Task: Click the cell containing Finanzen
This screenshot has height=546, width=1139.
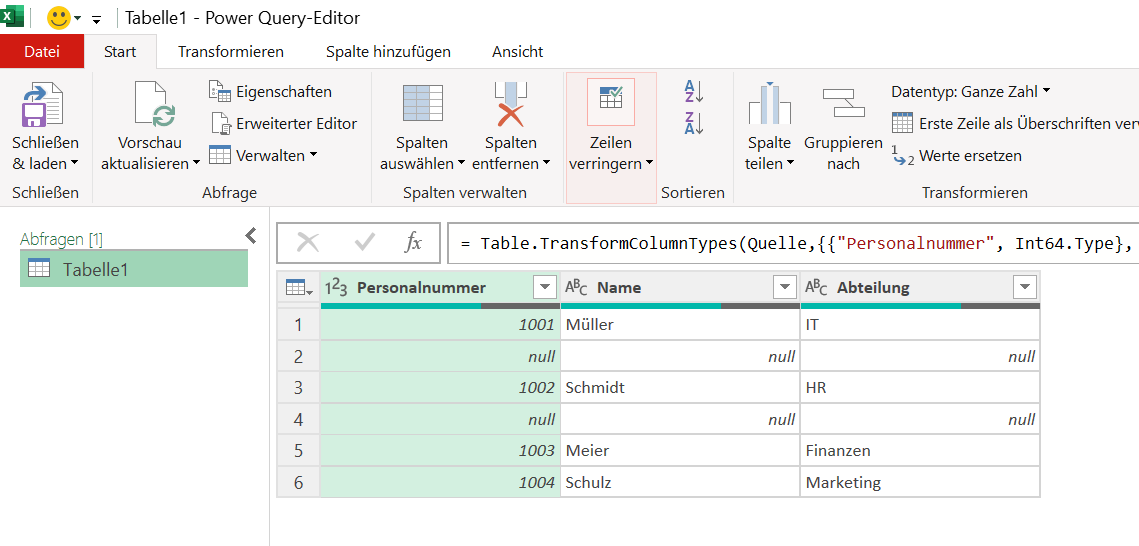Action: tap(920, 451)
